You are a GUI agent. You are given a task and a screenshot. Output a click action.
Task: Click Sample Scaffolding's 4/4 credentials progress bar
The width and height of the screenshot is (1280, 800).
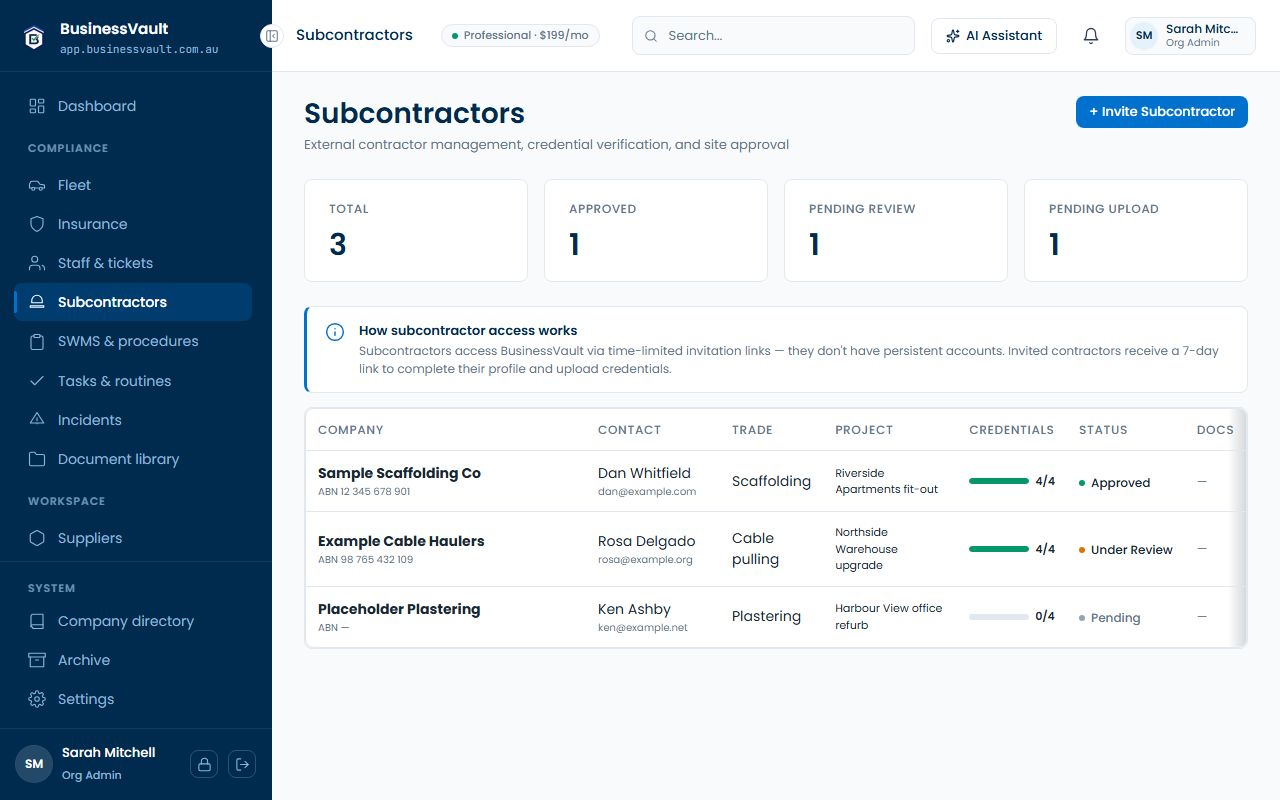point(999,481)
